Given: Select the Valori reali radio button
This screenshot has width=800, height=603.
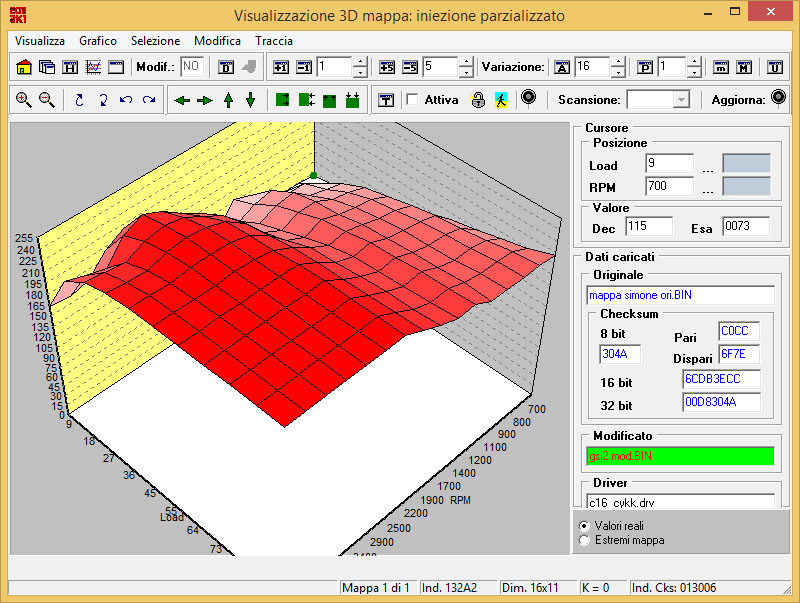Looking at the screenshot, I should point(585,525).
